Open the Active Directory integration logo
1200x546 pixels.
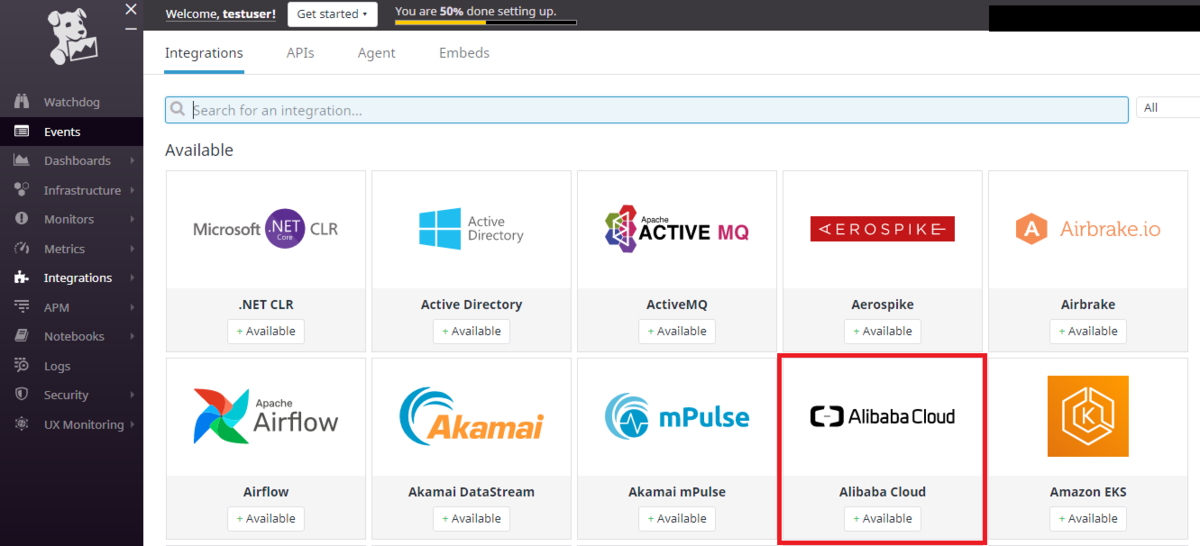471,229
